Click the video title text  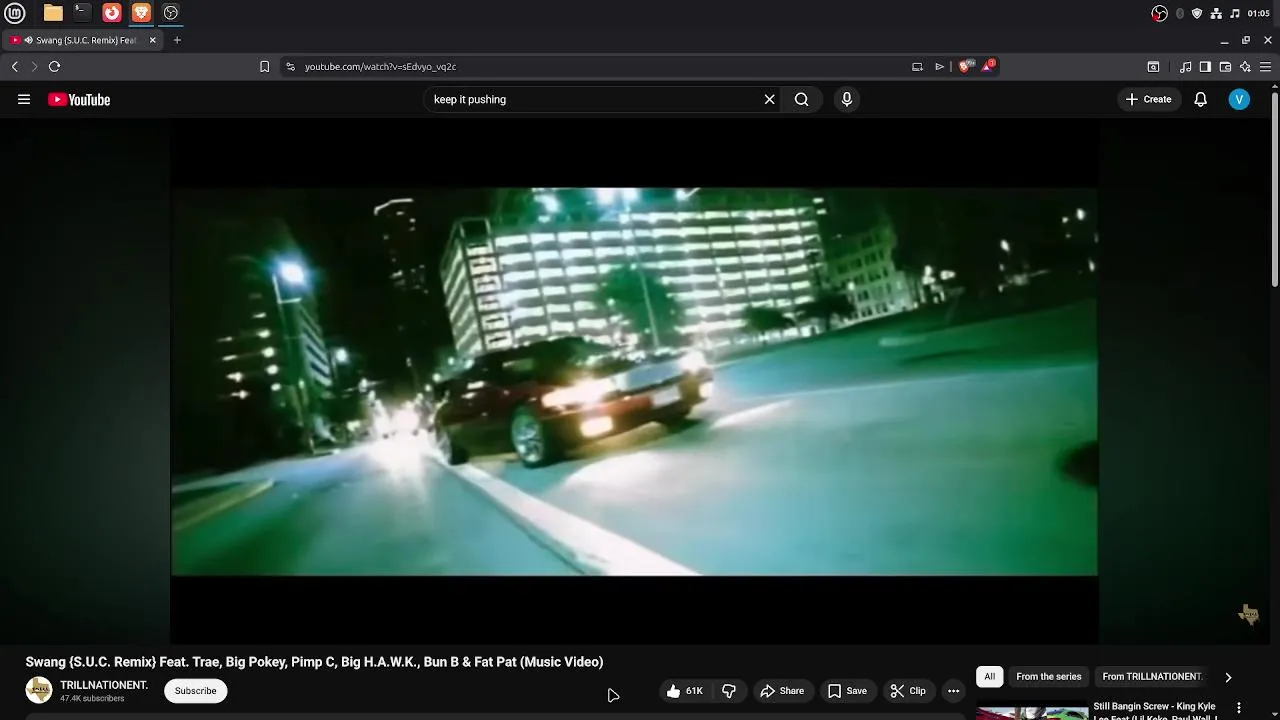point(314,662)
